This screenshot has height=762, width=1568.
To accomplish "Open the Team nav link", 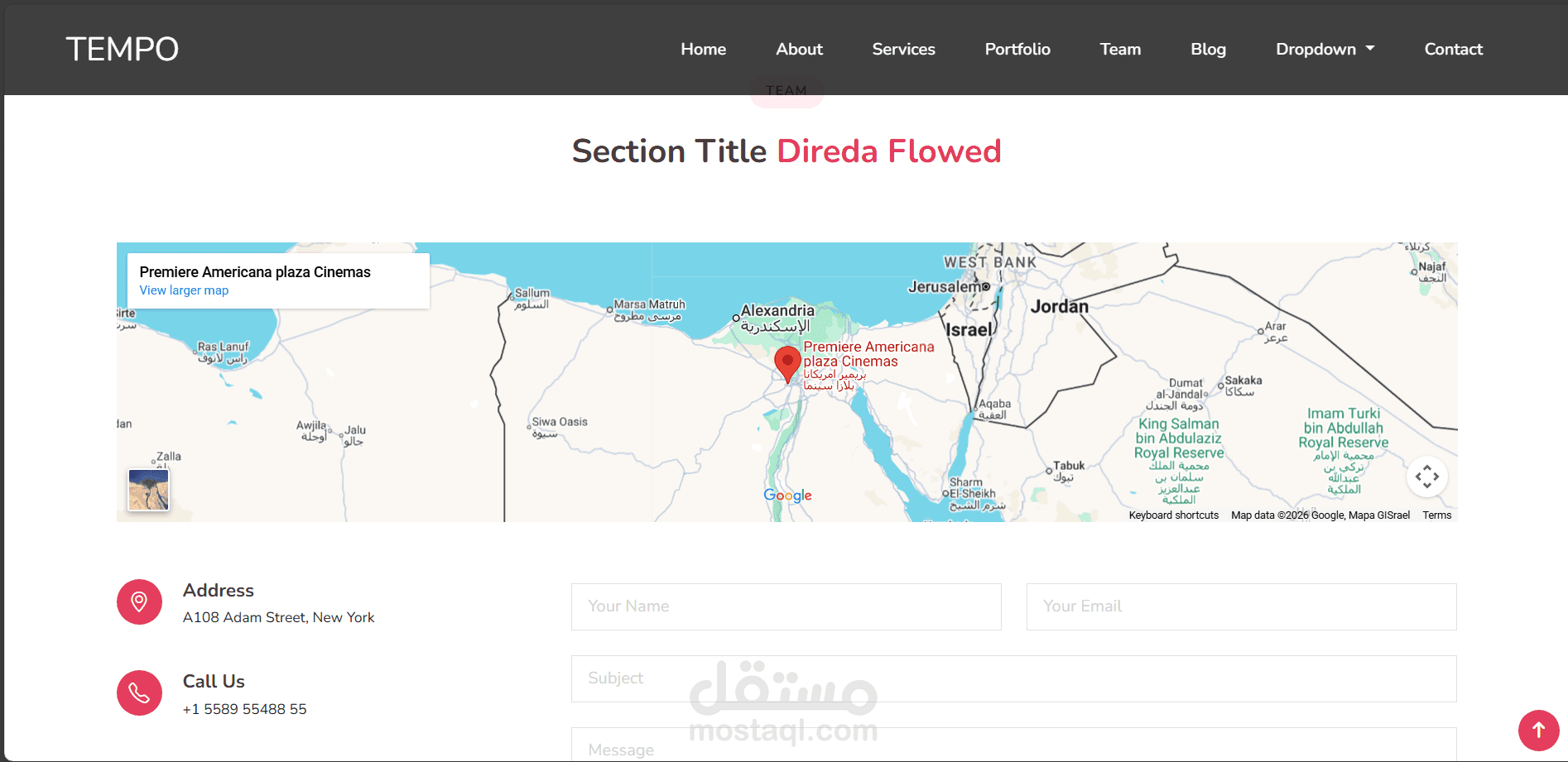I will tap(1120, 49).
